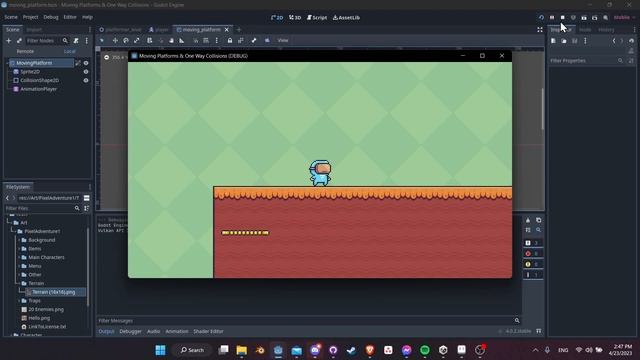The image size is (640, 360).
Task: Expand the Menu folder
Action: pyautogui.click(x=19, y=266)
